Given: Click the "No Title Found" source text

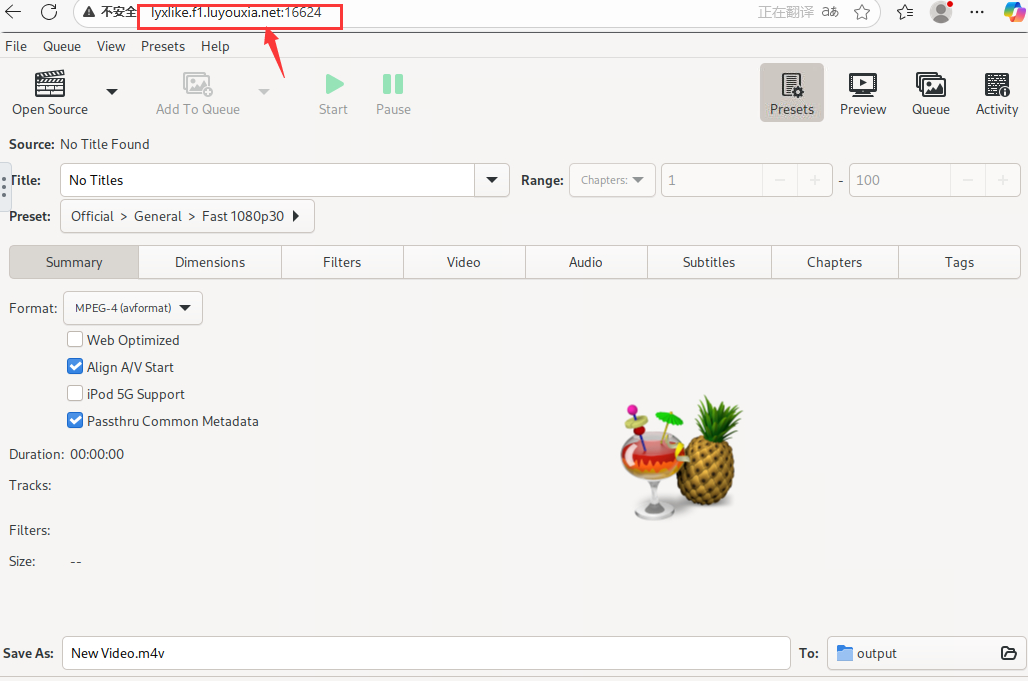Looking at the screenshot, I should click(105, 144).
